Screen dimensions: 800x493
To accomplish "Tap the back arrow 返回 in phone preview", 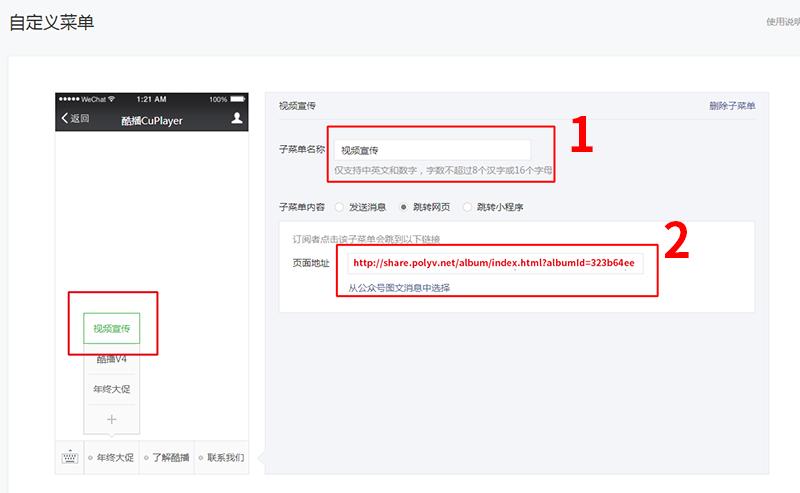I will pyautogui.click(x=75, y=118).
